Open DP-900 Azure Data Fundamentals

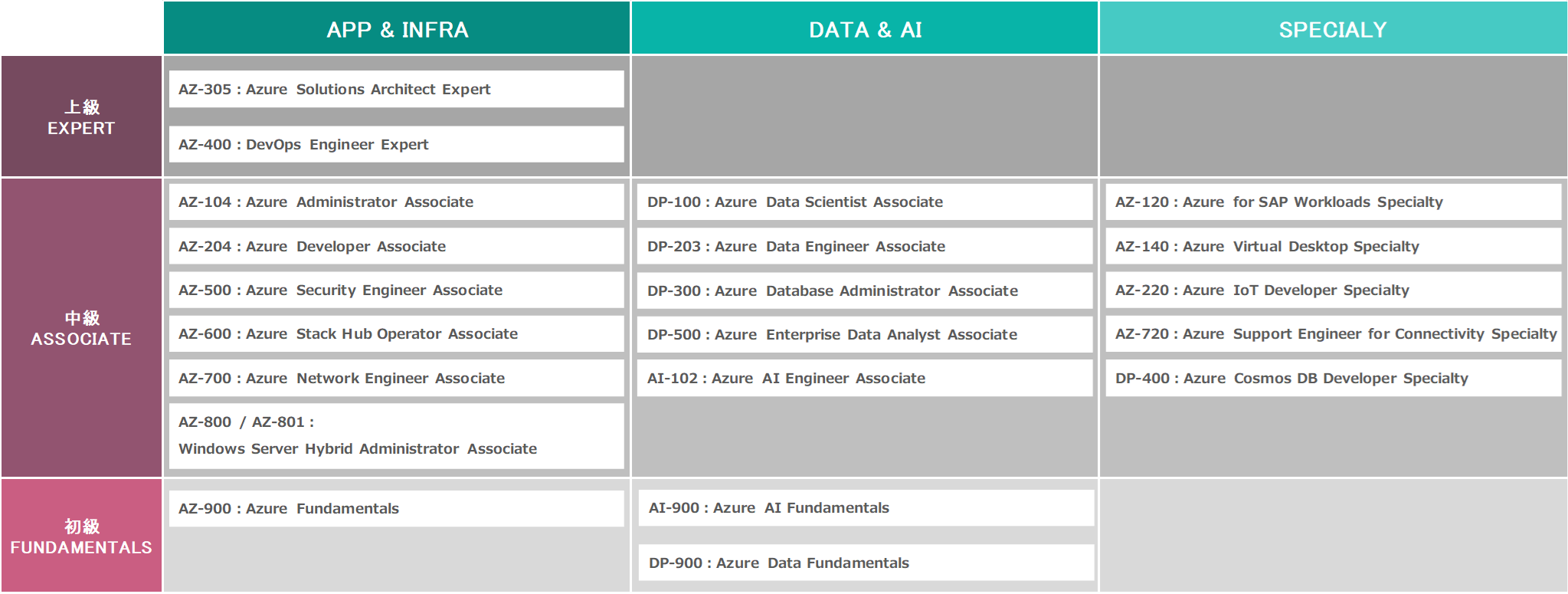click(866, 563)
